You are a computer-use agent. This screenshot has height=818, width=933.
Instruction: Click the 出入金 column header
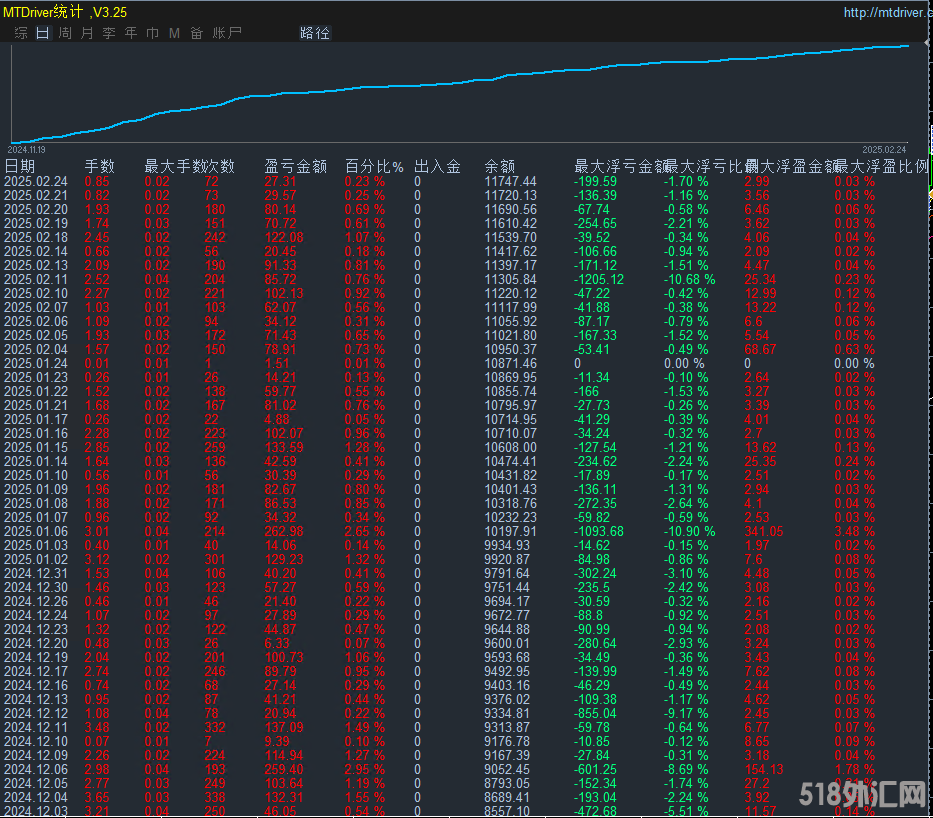(437, 167)
